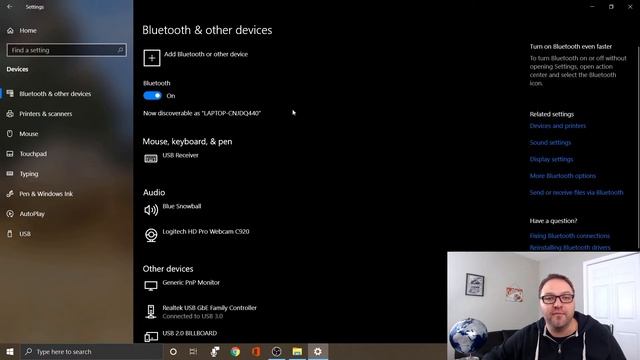The image size is (640, 360).
Task: Open the Mouse settings page
Action: click(x=29, y=134)
